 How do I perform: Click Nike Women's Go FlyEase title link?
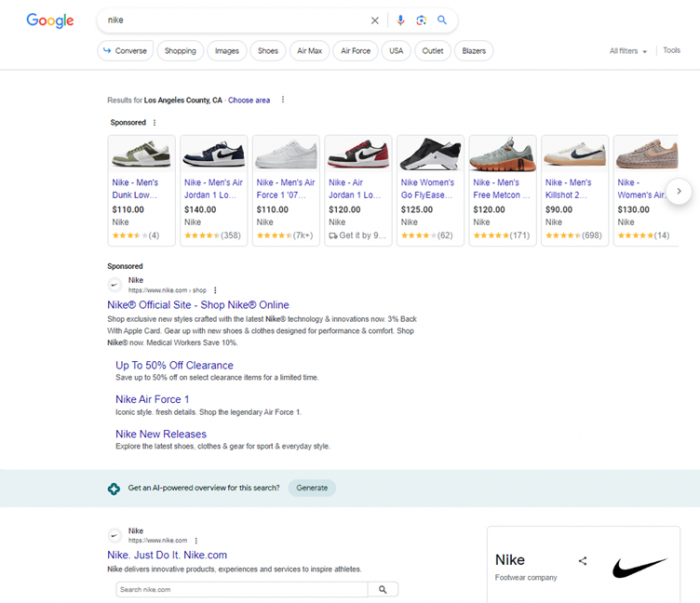pyautogui.click(x=427, y=189)
